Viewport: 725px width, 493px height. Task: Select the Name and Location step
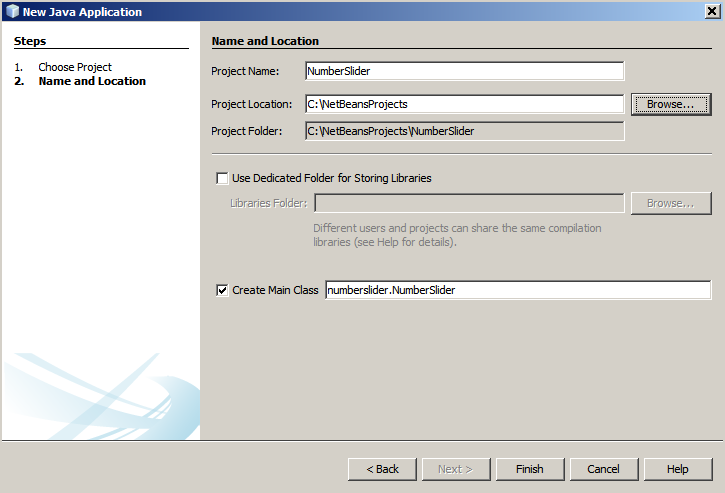[92, 81]
